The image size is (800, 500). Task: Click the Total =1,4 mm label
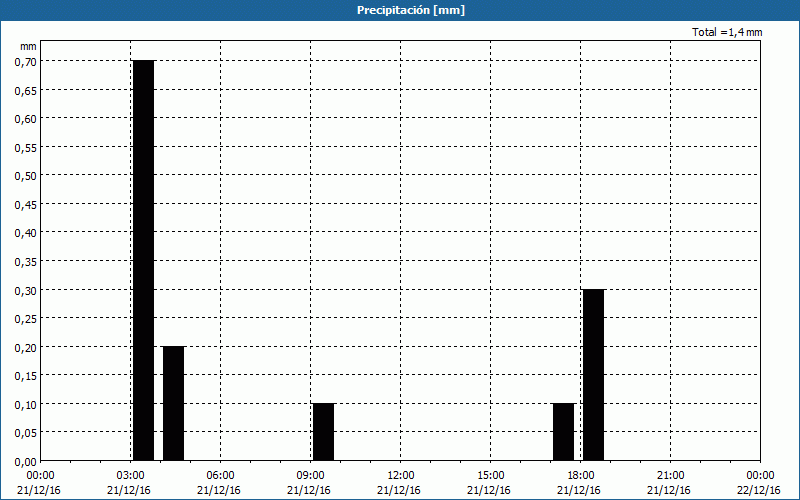[x=727, y=32]
